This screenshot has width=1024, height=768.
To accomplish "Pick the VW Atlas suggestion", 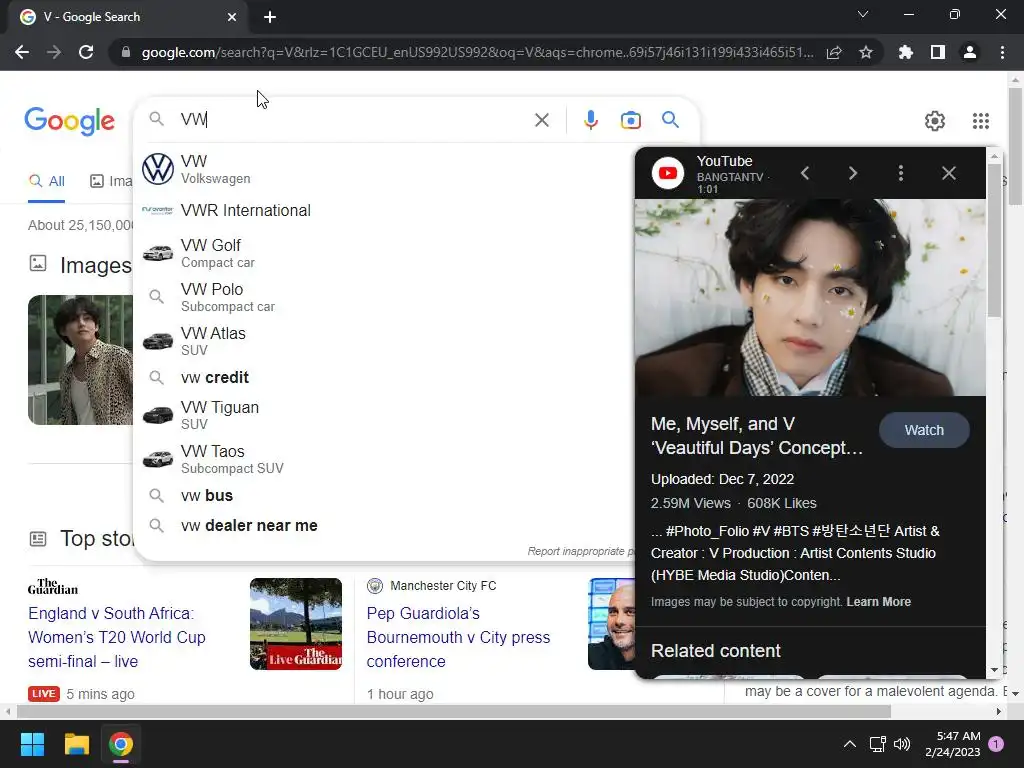I will (x=385, y=341).
